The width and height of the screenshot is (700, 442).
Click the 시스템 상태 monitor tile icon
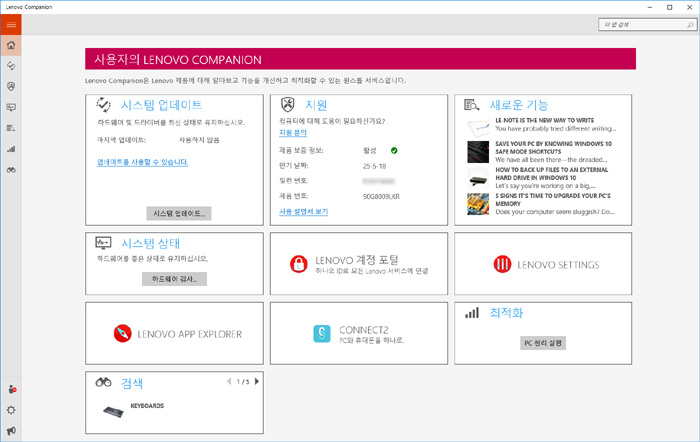103,243
